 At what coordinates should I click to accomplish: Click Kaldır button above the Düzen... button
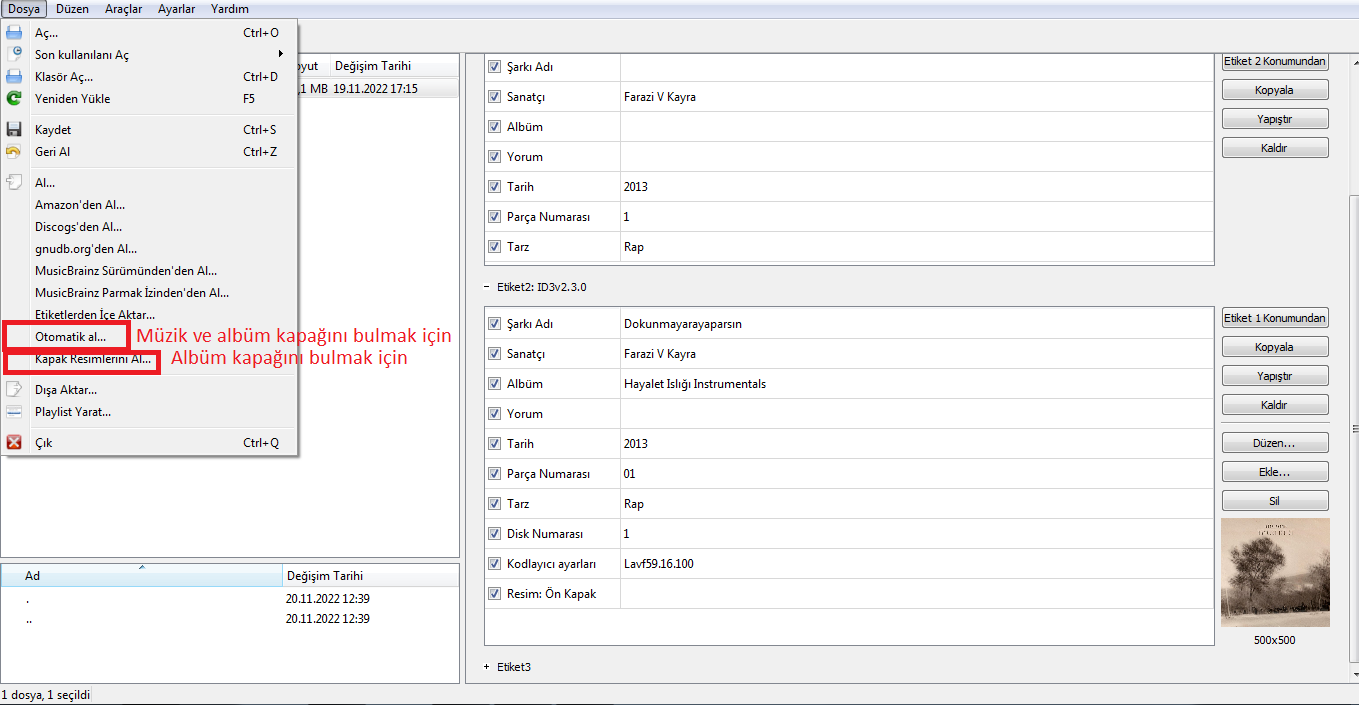tap(1275, 405)
